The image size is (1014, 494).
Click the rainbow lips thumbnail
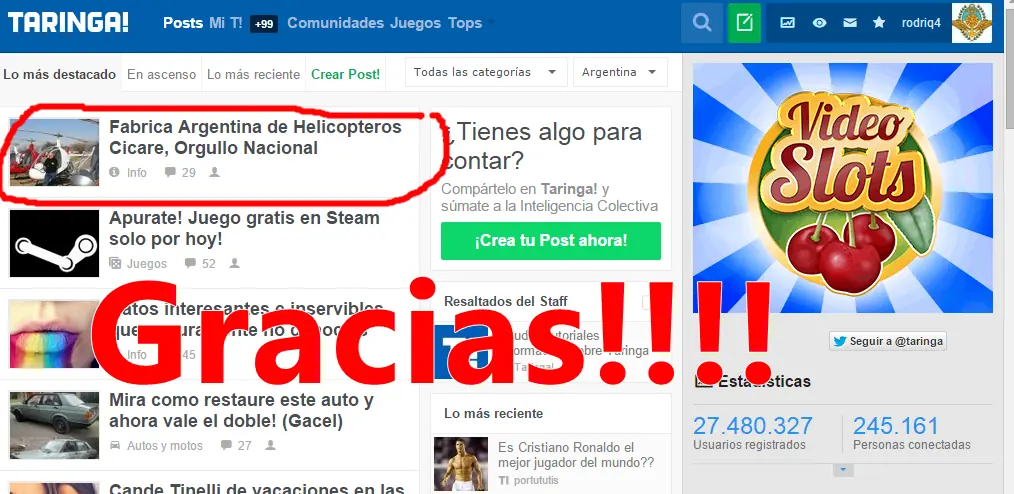tap(54, 334)
